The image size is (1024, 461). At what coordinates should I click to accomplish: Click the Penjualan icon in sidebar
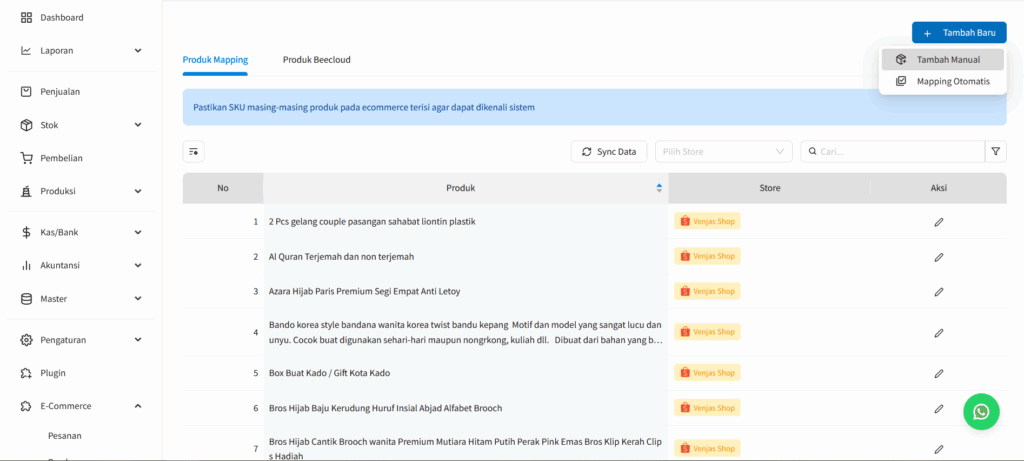click(x=26, y=92)
